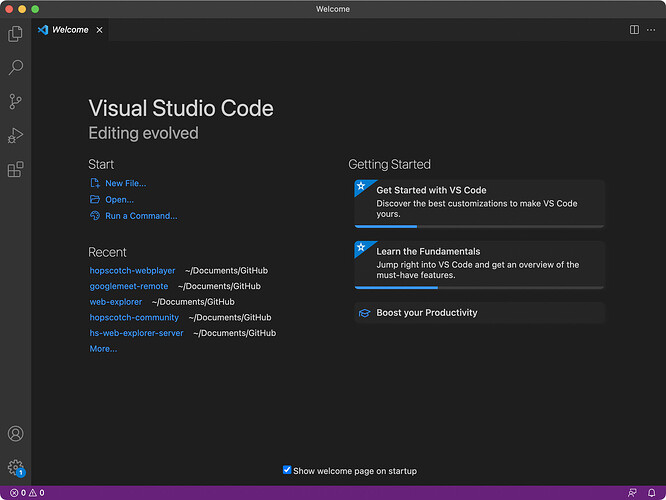Click the feedback icon in status bar

tap(632, 493)
